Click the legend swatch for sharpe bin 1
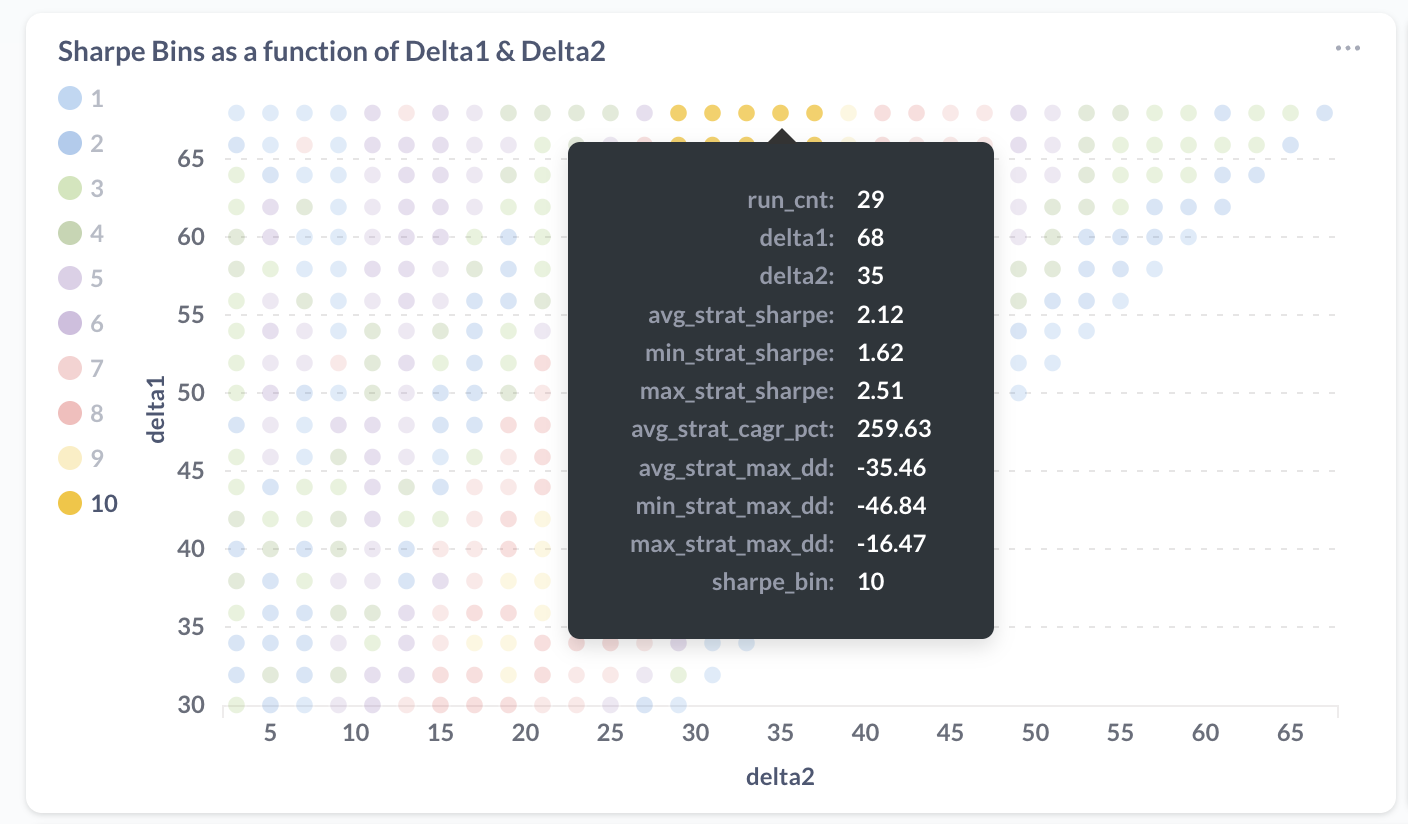The height and width of the screenshot is (824, 1408). pyautogui.click(x=68, y=98)
